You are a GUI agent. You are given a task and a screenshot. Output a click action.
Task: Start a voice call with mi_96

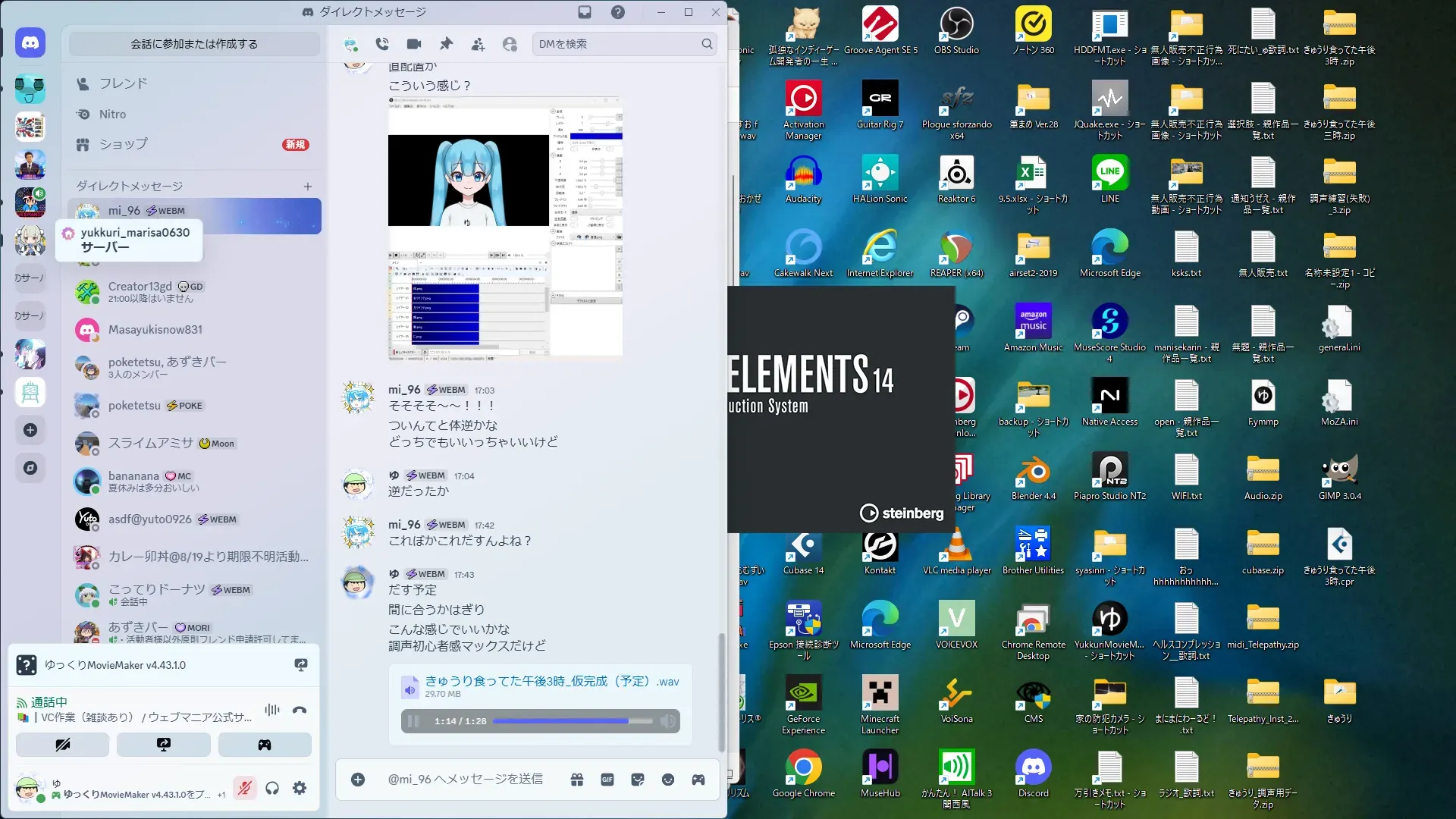tap(382, 44)
